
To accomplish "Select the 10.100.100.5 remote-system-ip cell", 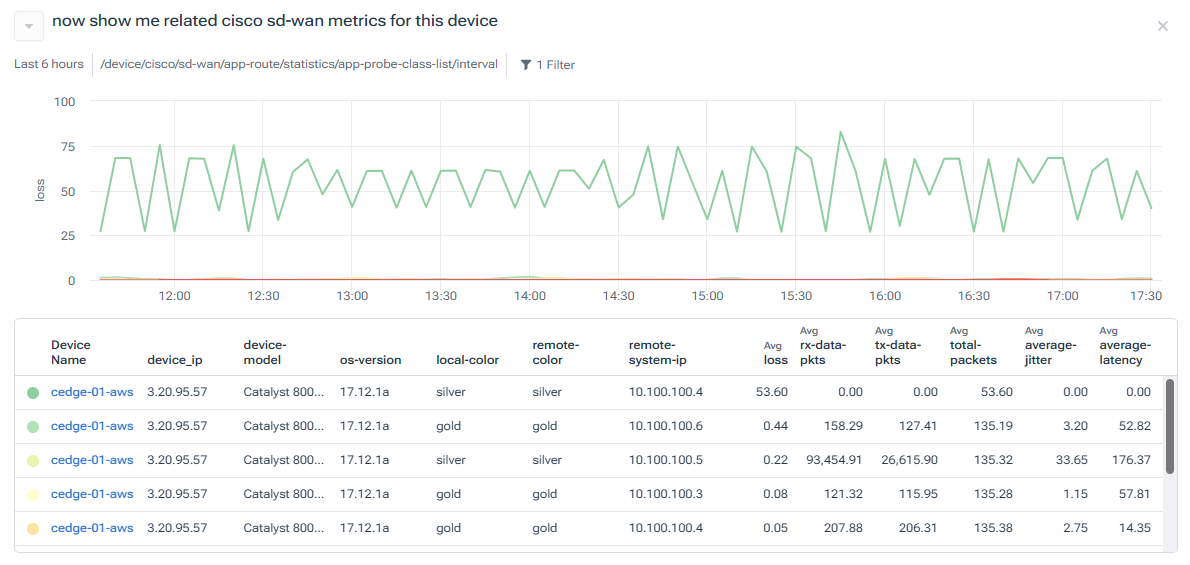I will tap(666, 460).
